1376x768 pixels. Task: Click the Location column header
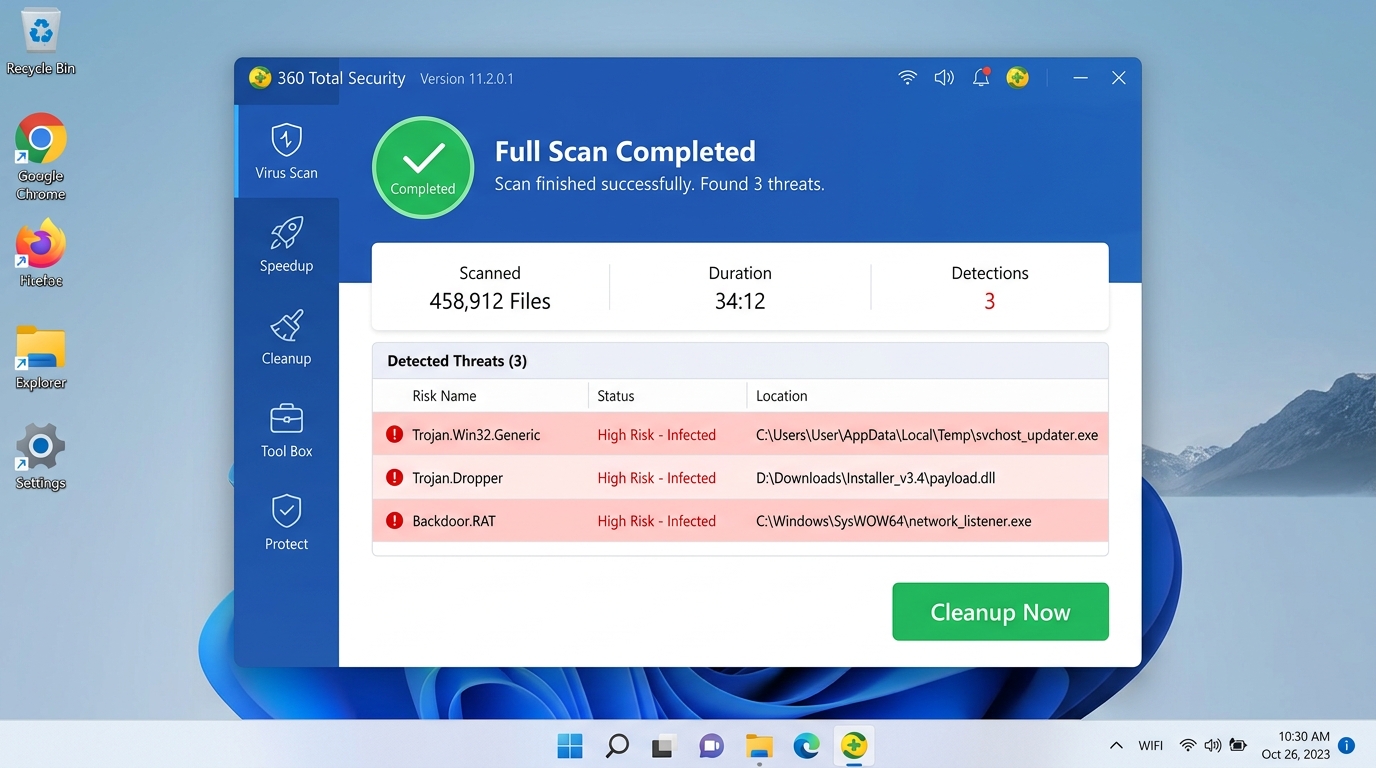pyautogui.click(x=781, y=396)
